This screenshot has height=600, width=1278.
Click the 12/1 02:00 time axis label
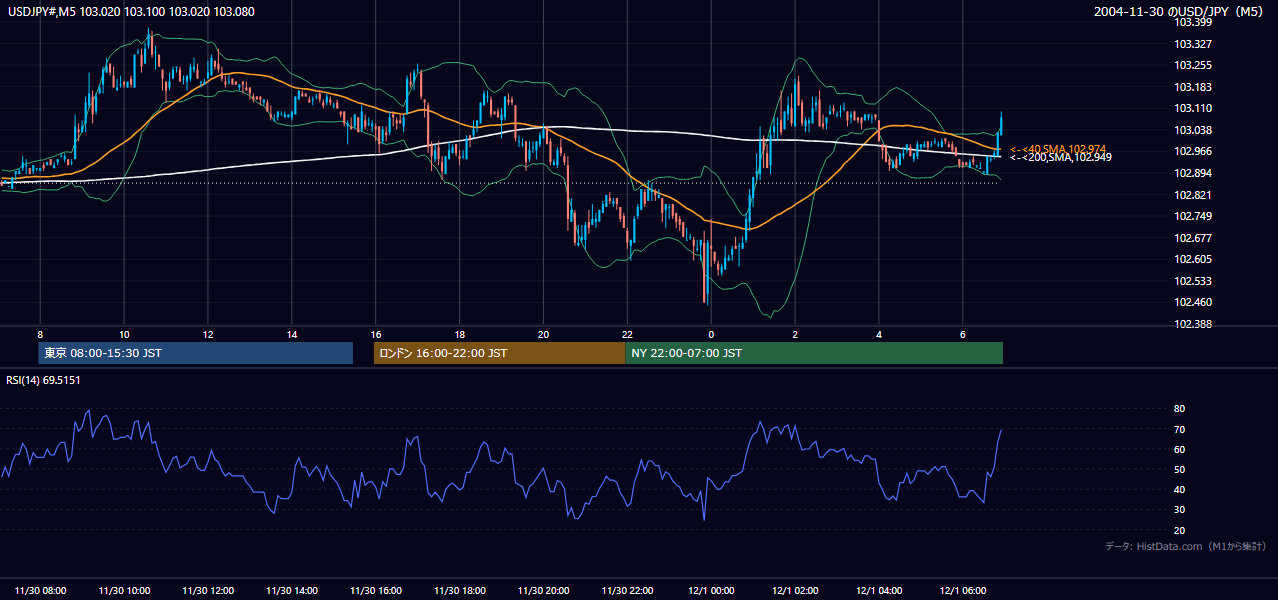[796, 590]
